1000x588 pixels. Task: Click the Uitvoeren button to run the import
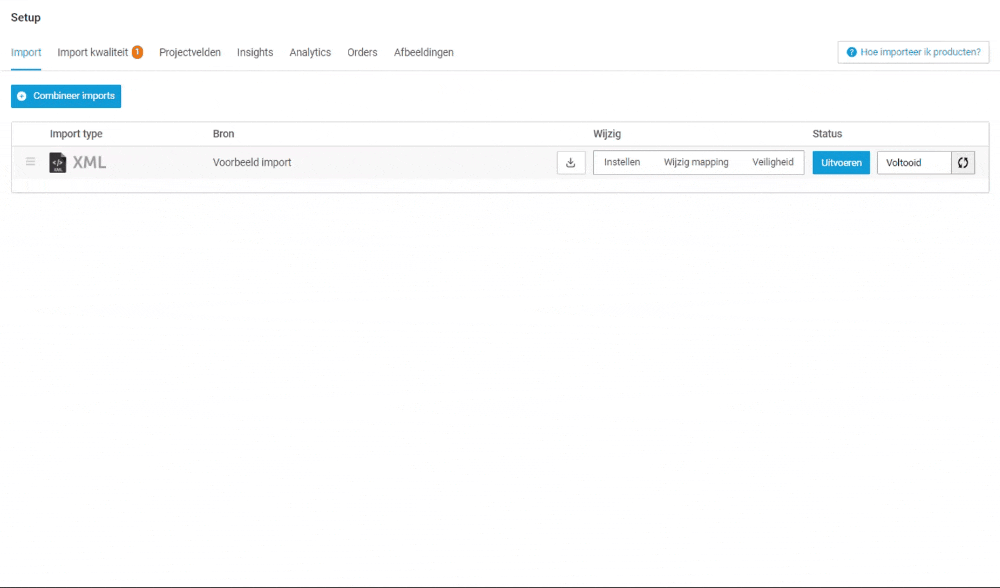coord(841,162)
